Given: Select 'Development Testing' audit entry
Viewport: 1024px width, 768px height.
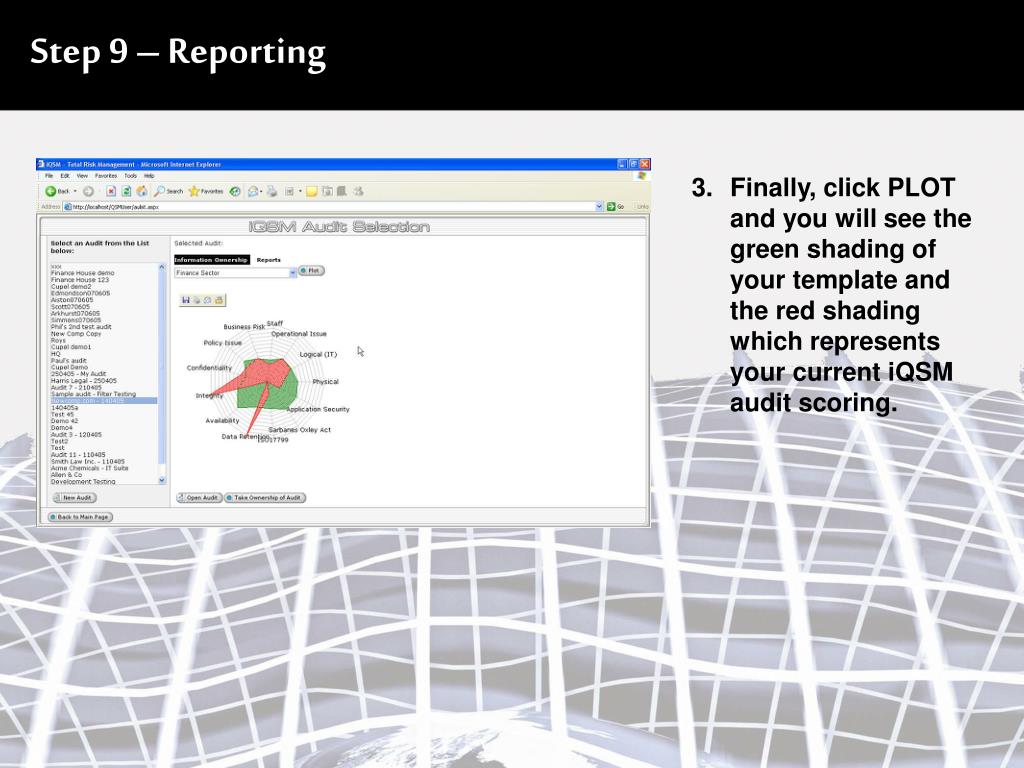Looking at the screenshot, I should pyautogui.click(x=83, y=481).
